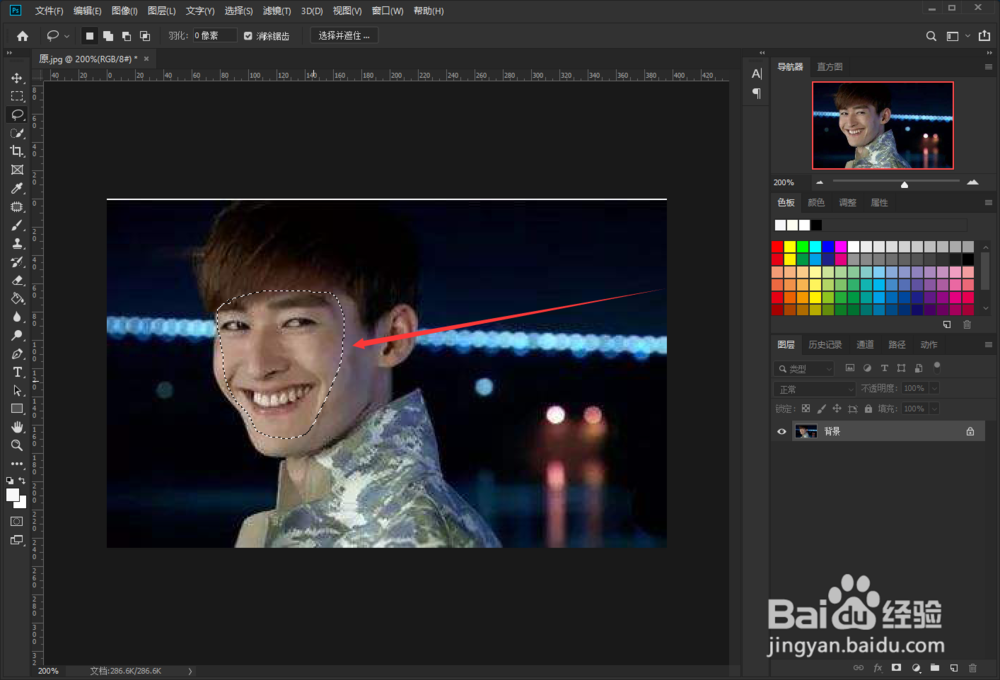This screenshot has height=680, width=1000.
Task: Select the Rectangular Marquee tool
Action: (x=17, y=96)
